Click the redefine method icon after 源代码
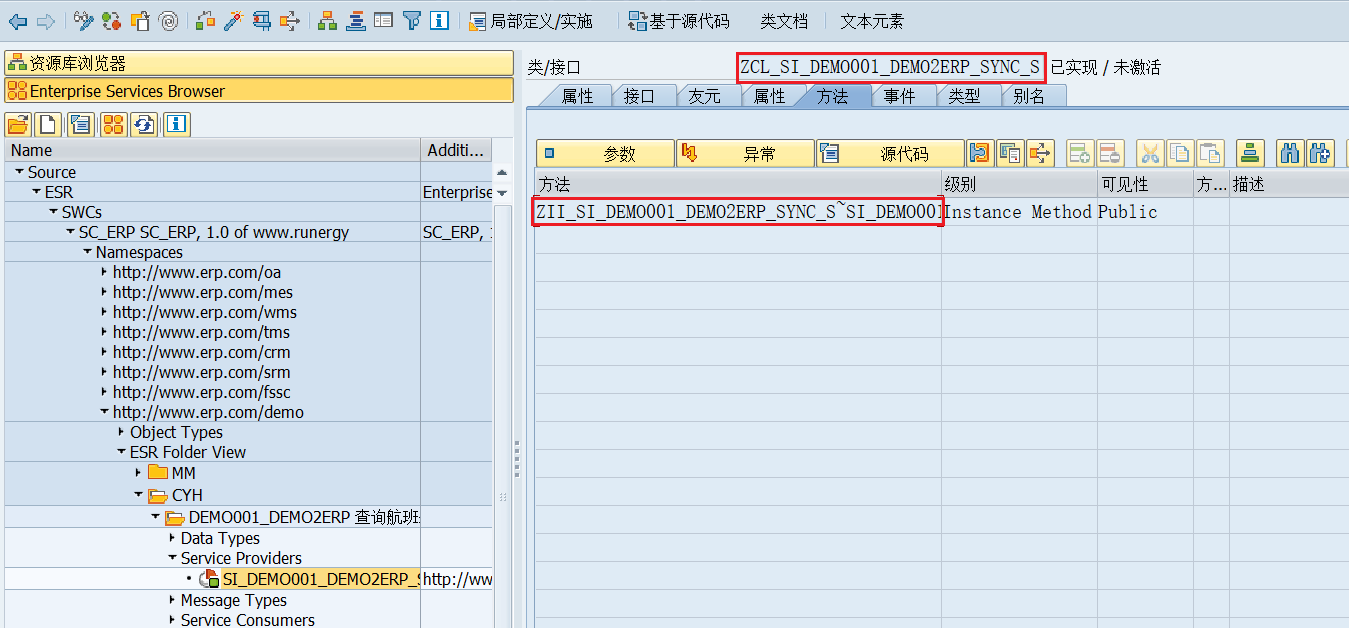This screenshot has width=1349, height=628. click(980, 153)
